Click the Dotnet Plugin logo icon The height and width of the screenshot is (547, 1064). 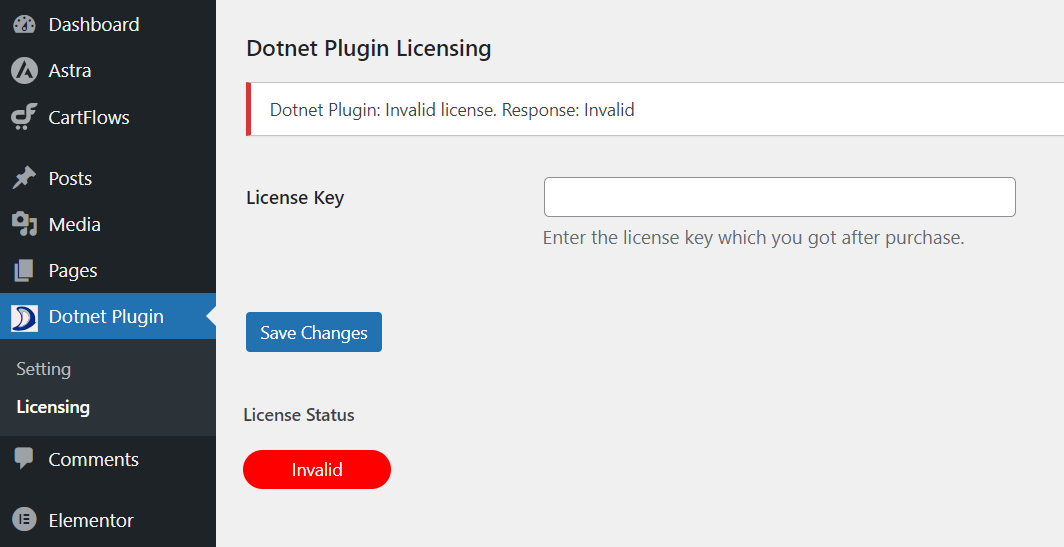[x=24, y=317]
